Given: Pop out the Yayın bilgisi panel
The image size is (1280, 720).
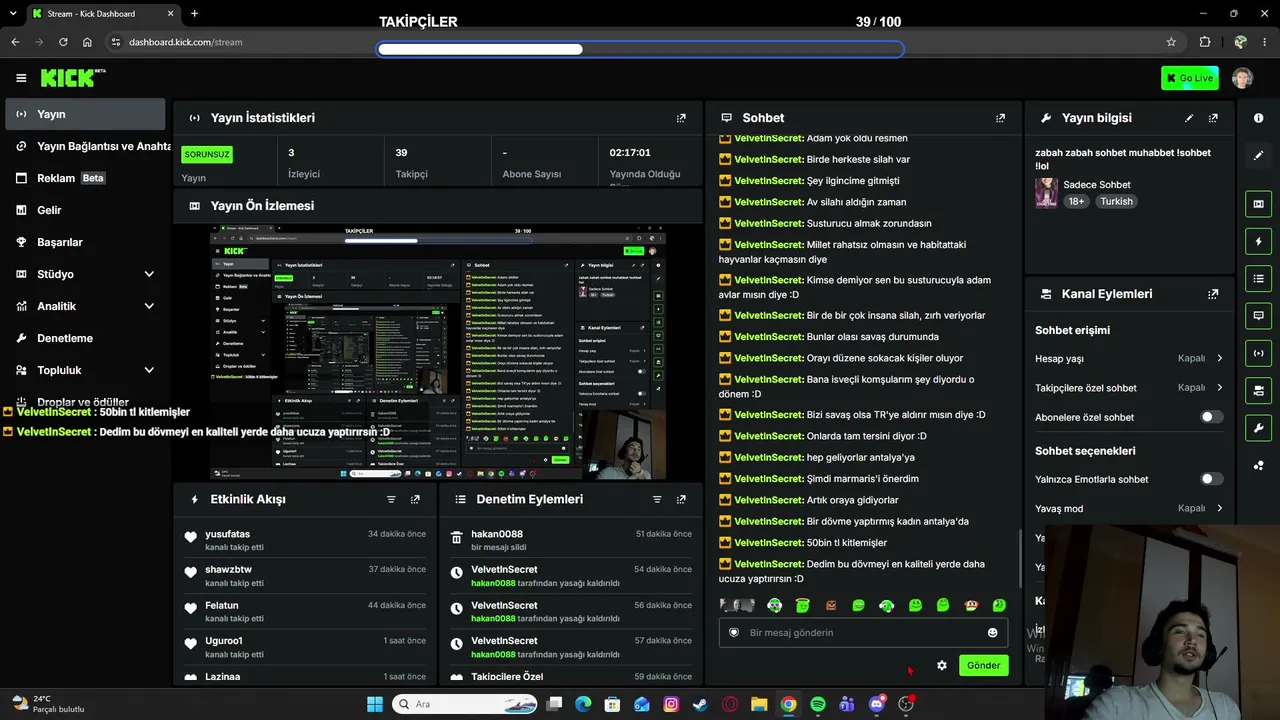Looking at the screenshot, I should pyautogui.click(x=1213, y=118).
